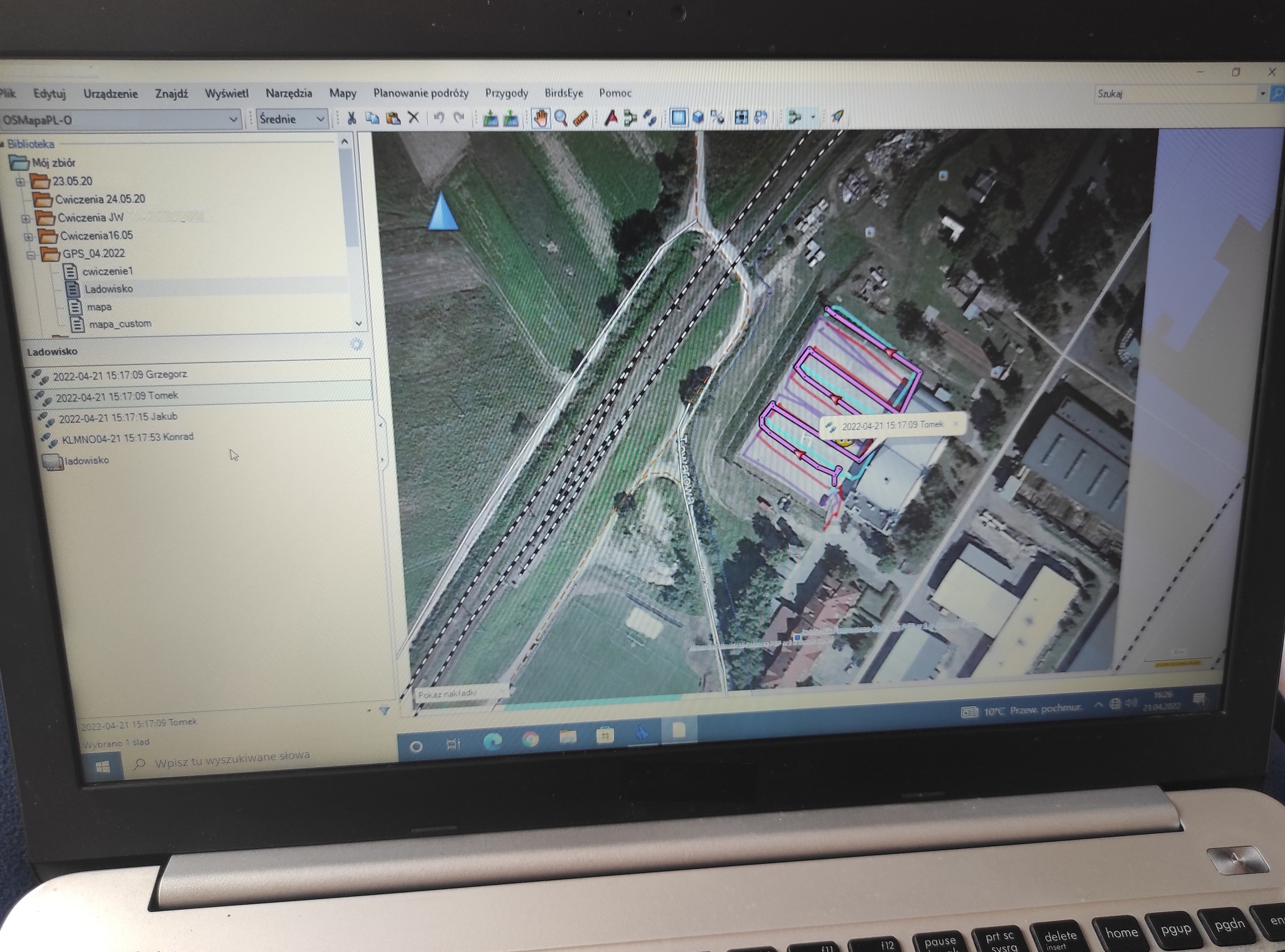The width and height of the screenshot is (1285, 952).
Task: Select the New Route tool
Action: [630, 119]
